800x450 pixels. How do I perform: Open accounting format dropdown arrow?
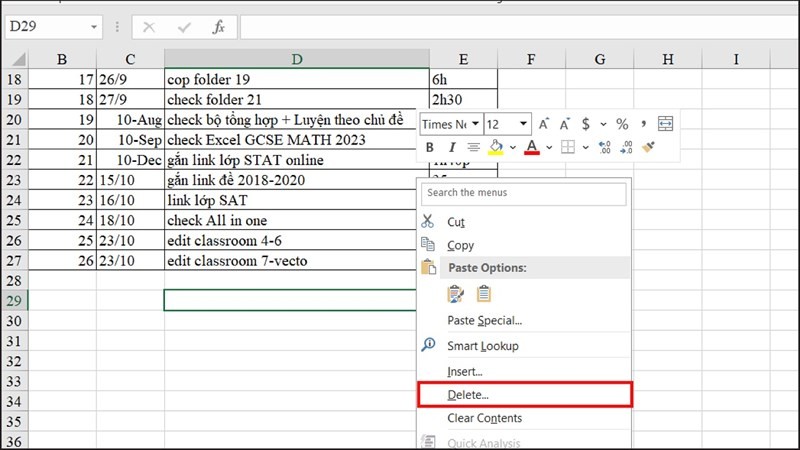pos(604,124)
